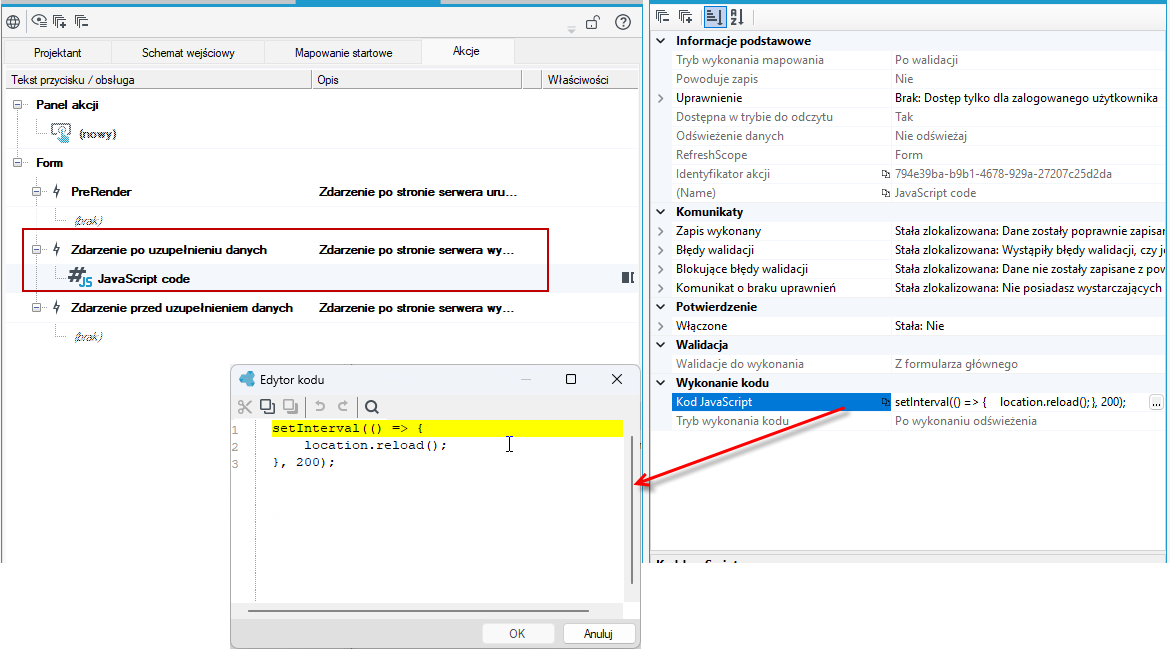Expand the Zapis wykonany property

[661, 231]
